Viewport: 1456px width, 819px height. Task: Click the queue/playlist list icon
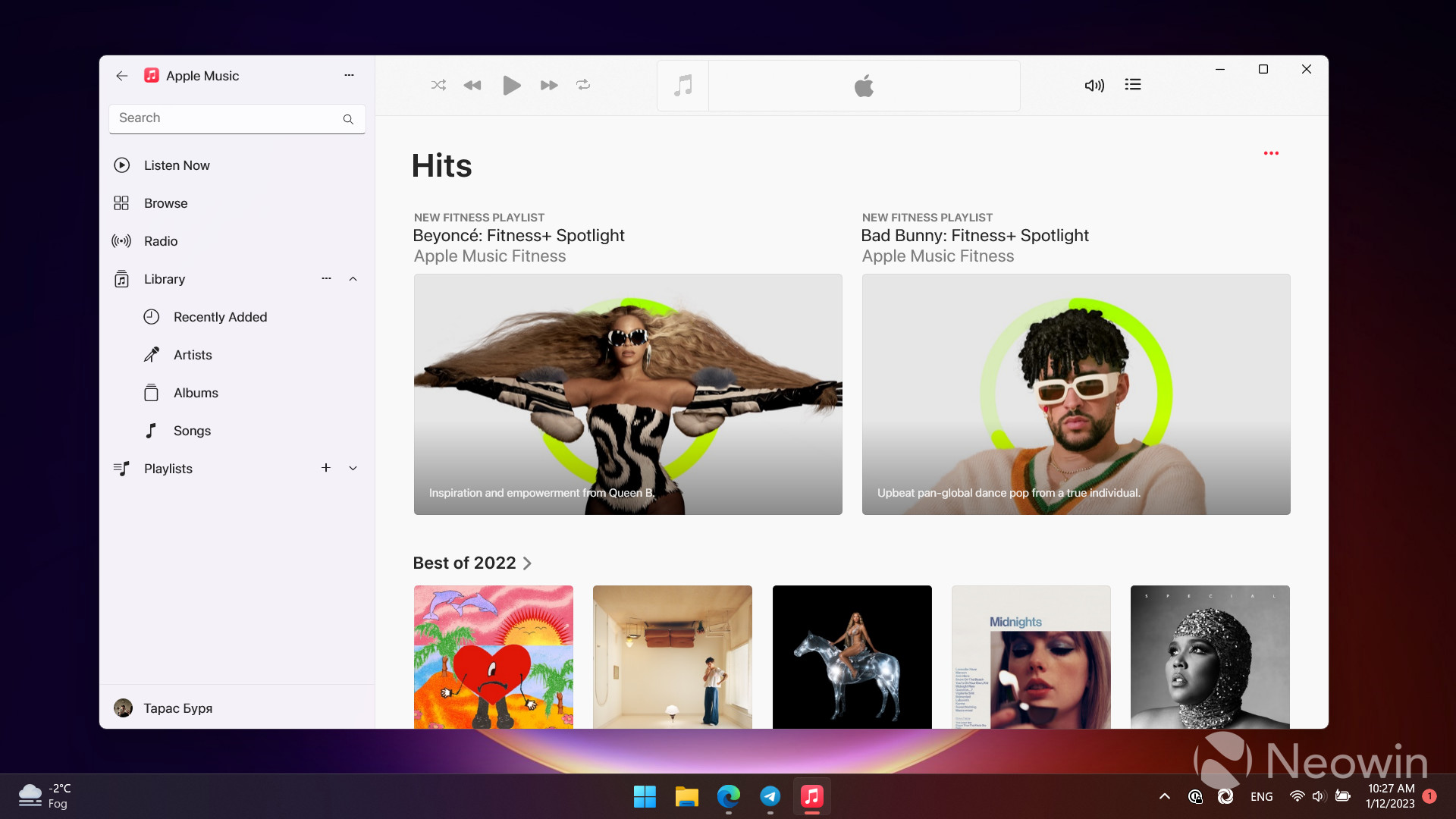[1133, 84]
